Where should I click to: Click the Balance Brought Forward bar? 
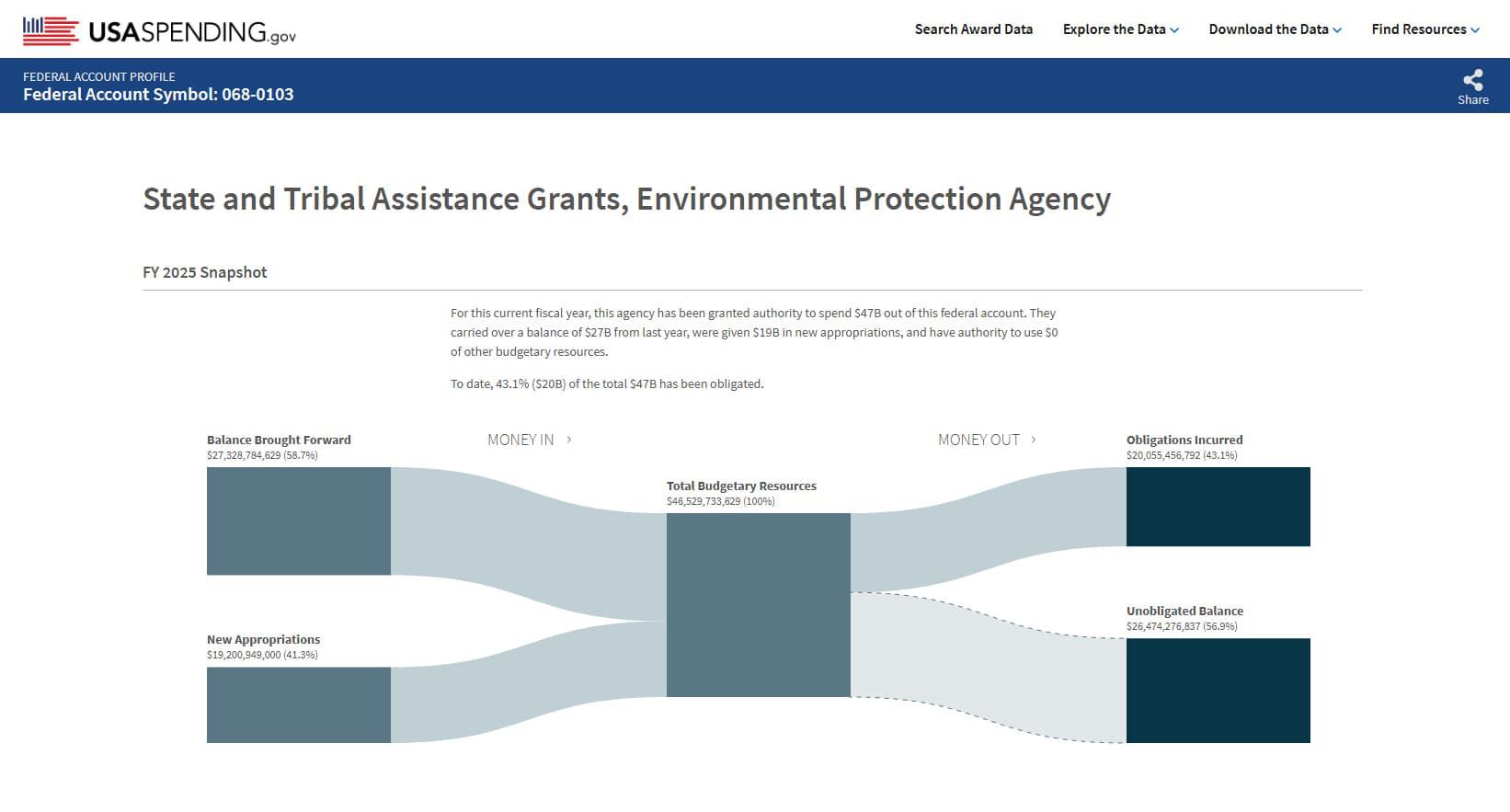(x=299, y=520)
